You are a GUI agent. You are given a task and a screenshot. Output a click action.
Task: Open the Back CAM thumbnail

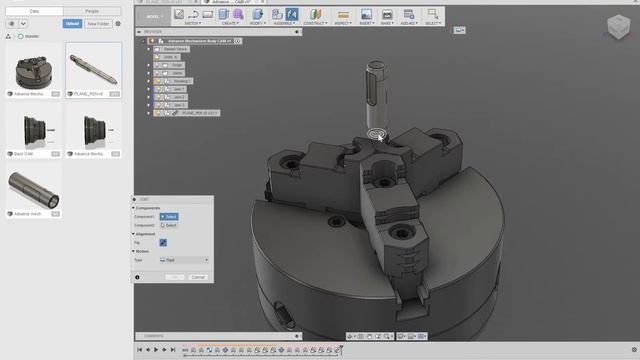click(34, 130)
